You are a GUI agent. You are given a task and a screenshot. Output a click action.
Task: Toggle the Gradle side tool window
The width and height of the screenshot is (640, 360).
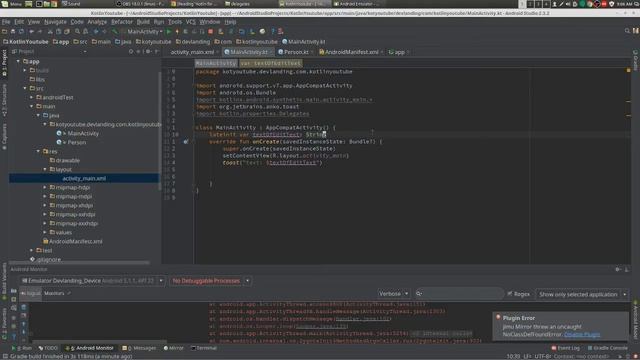pos(636,60)
